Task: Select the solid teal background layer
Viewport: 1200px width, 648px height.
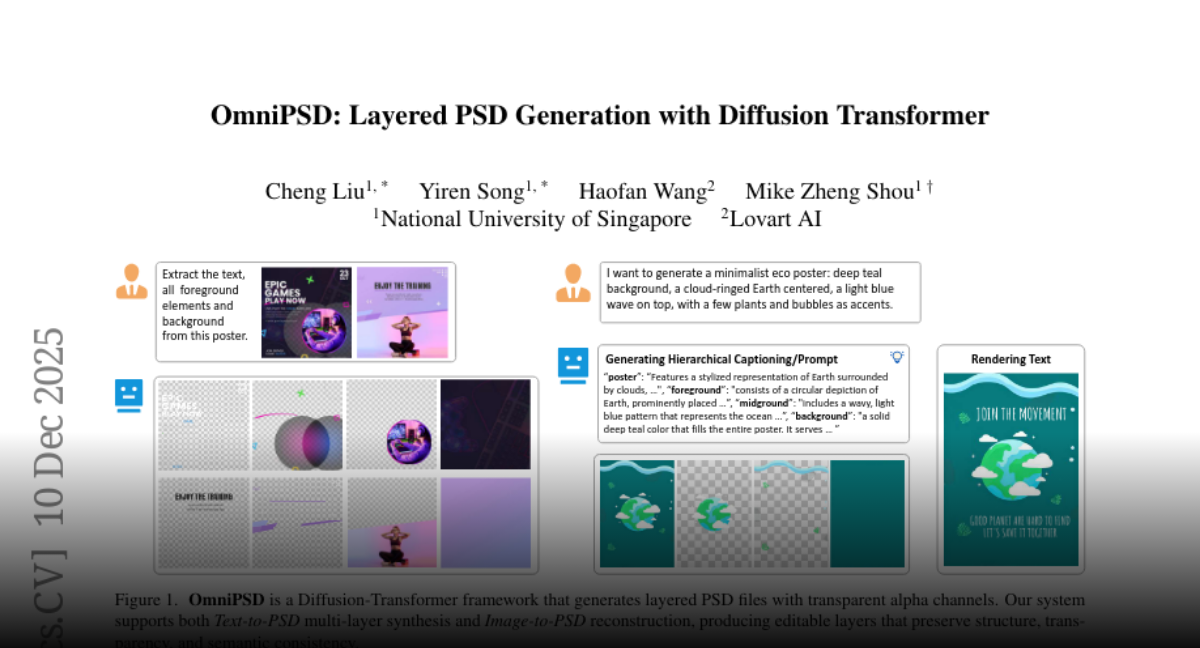Action: point(867,513)
